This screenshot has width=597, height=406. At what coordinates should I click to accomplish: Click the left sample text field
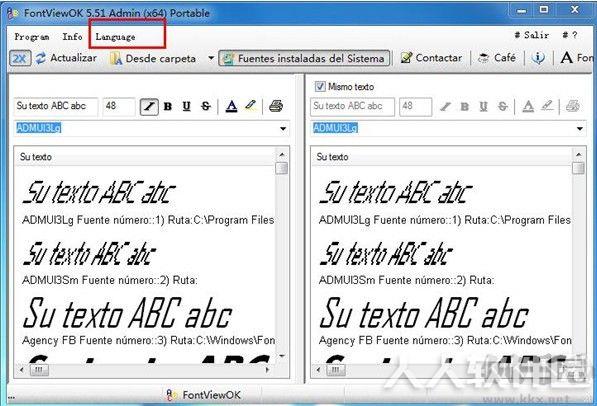point(56,106)
